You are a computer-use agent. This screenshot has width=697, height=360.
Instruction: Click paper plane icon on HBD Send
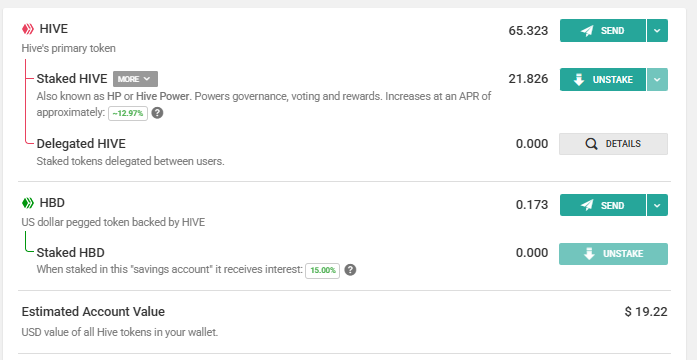587,205
